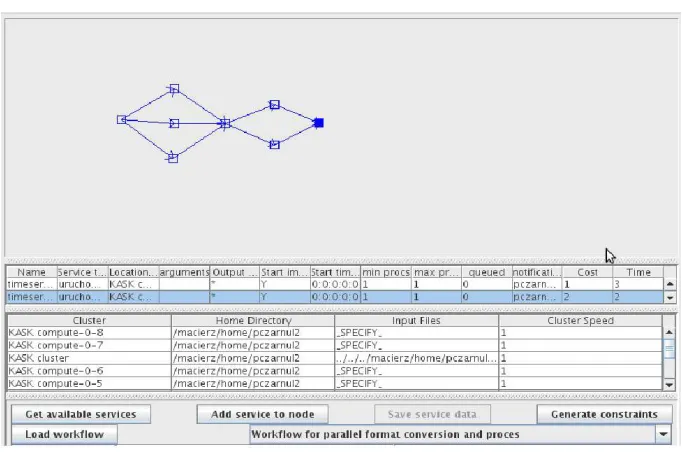Click cluster table scrollbar down arrow
Viewport: 682px width, 452px height.
[x=670, y=385]
